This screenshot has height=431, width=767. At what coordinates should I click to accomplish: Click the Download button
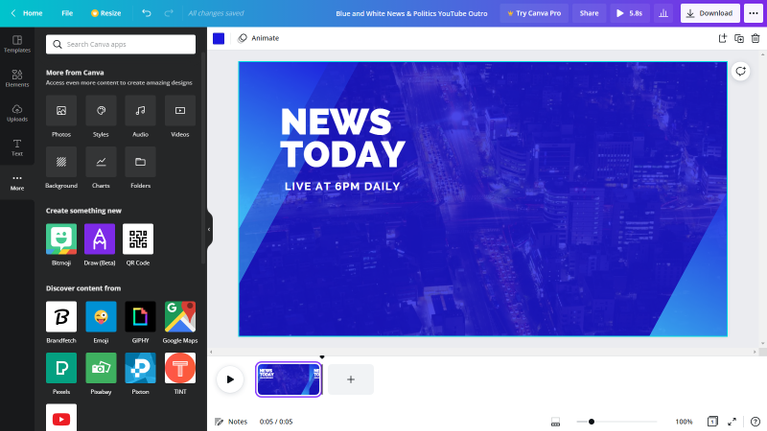[x=710, y=13]
